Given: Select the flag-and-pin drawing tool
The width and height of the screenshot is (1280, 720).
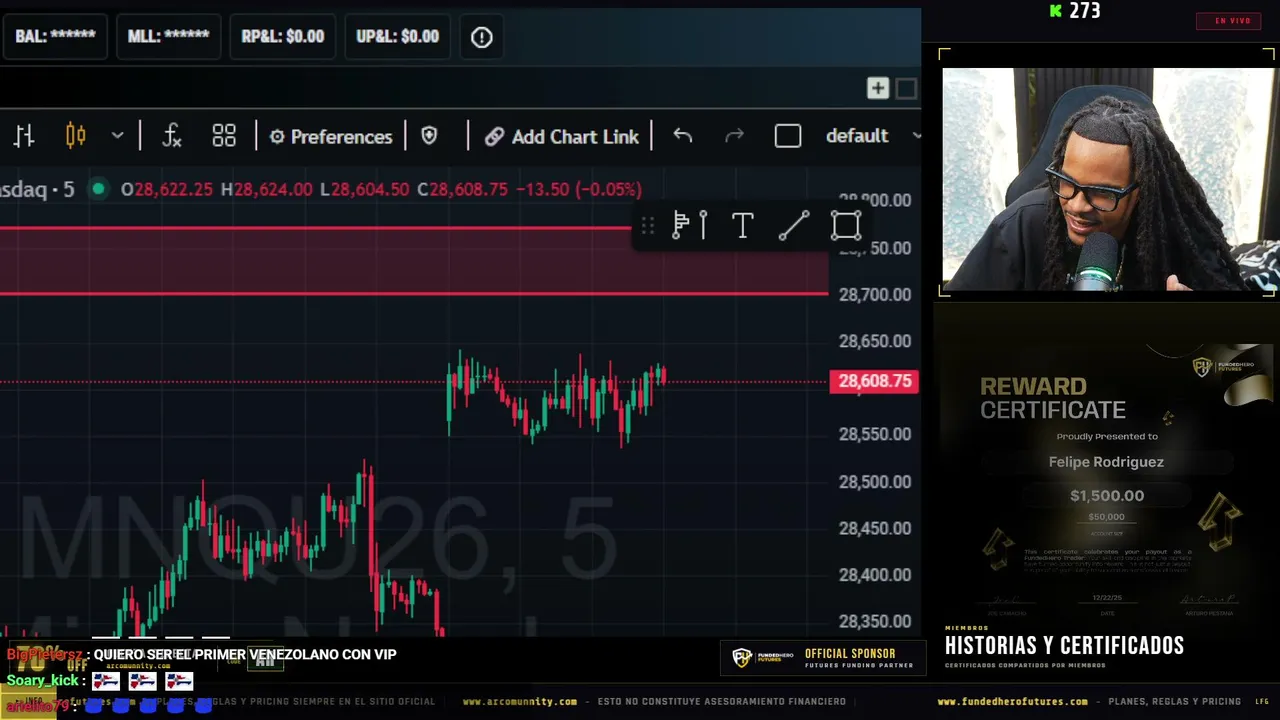Looking at the screenshot, I should [x=690, y=226].
